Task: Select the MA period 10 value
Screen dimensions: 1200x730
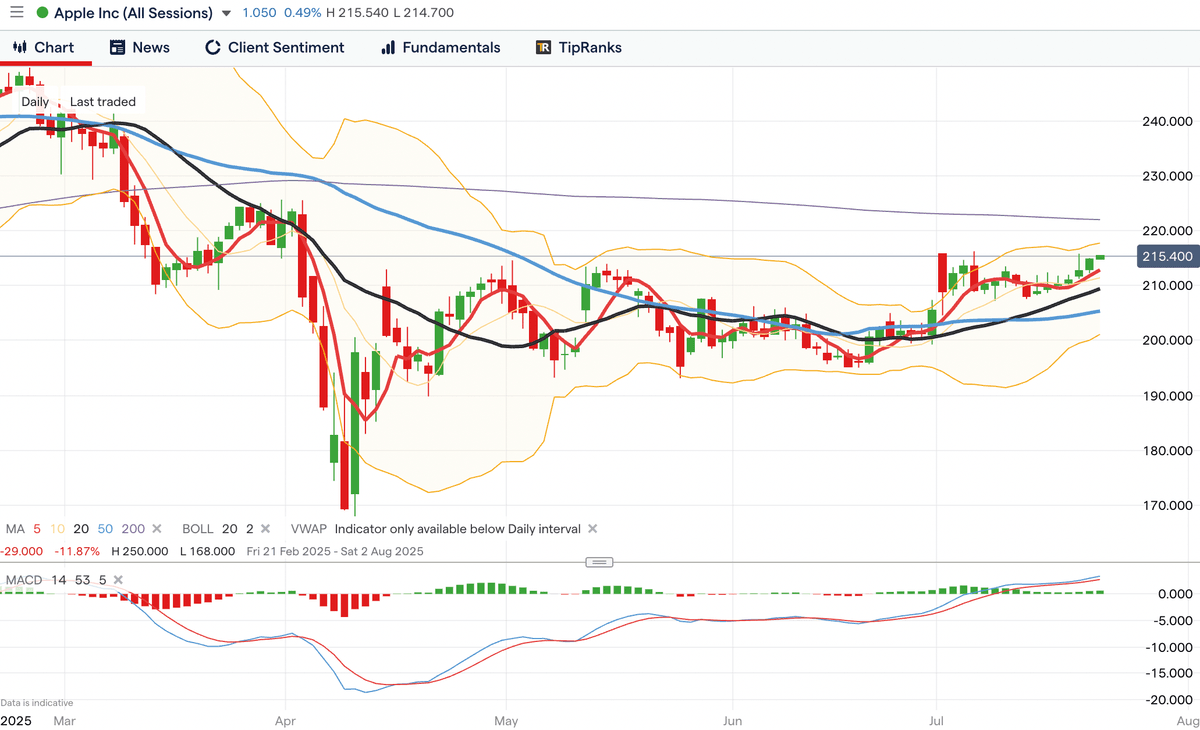Action: tap(56, 528)
